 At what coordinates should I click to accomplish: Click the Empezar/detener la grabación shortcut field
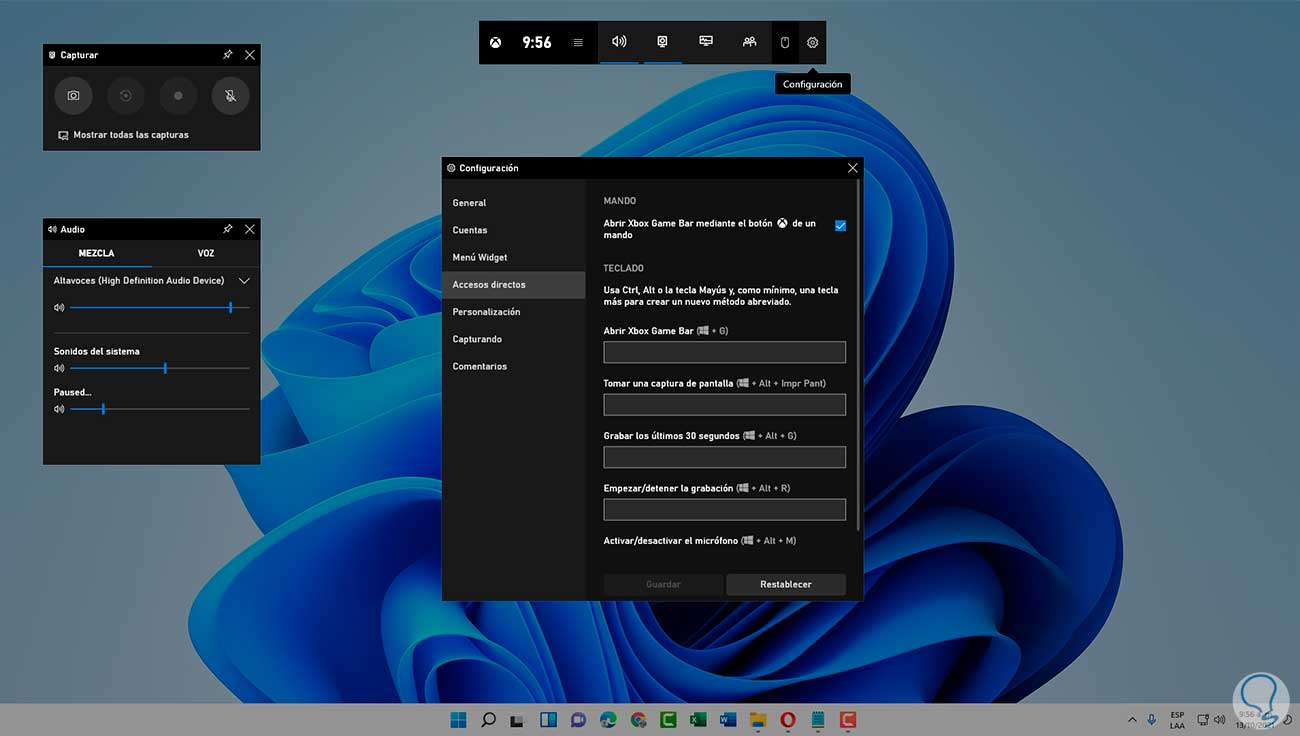(x=725, y=509)
